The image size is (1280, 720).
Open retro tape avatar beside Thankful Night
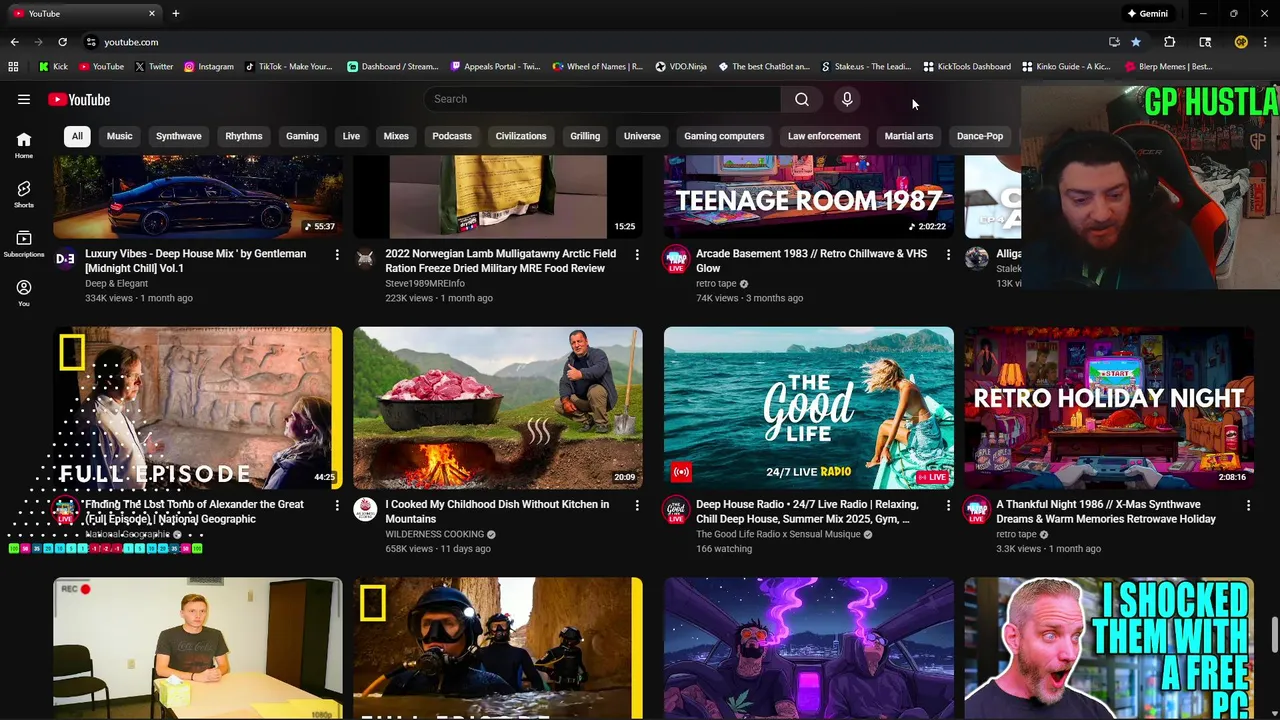coord(976,510)
